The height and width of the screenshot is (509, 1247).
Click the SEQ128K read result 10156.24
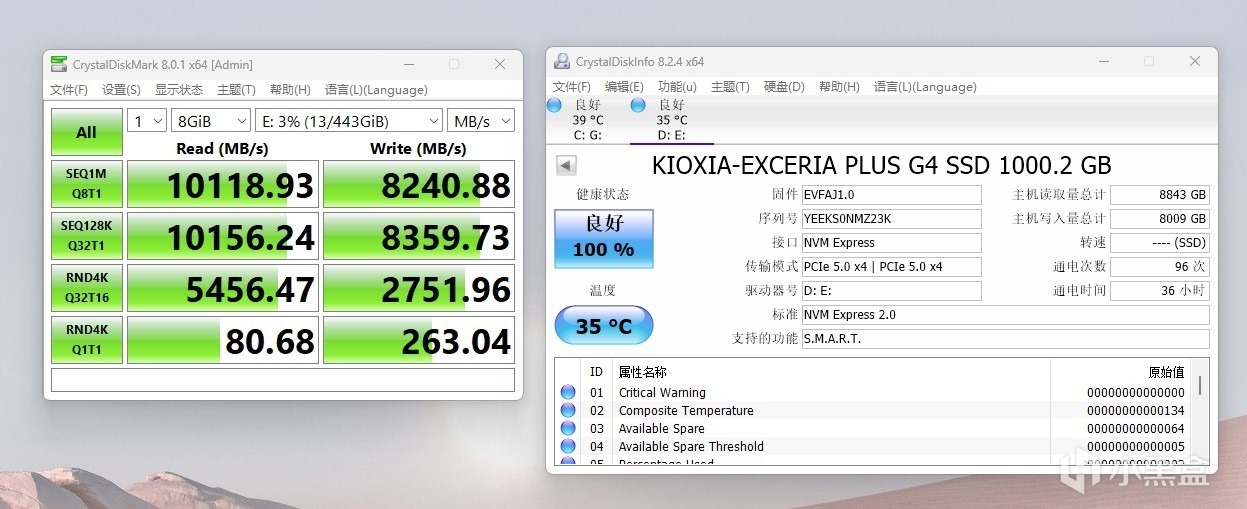point(223,236)
